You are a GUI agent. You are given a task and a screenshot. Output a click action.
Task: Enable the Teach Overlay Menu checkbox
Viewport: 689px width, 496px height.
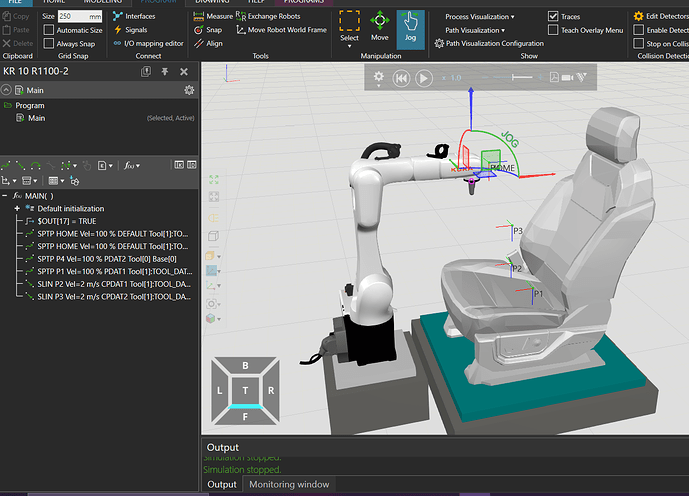554,31
